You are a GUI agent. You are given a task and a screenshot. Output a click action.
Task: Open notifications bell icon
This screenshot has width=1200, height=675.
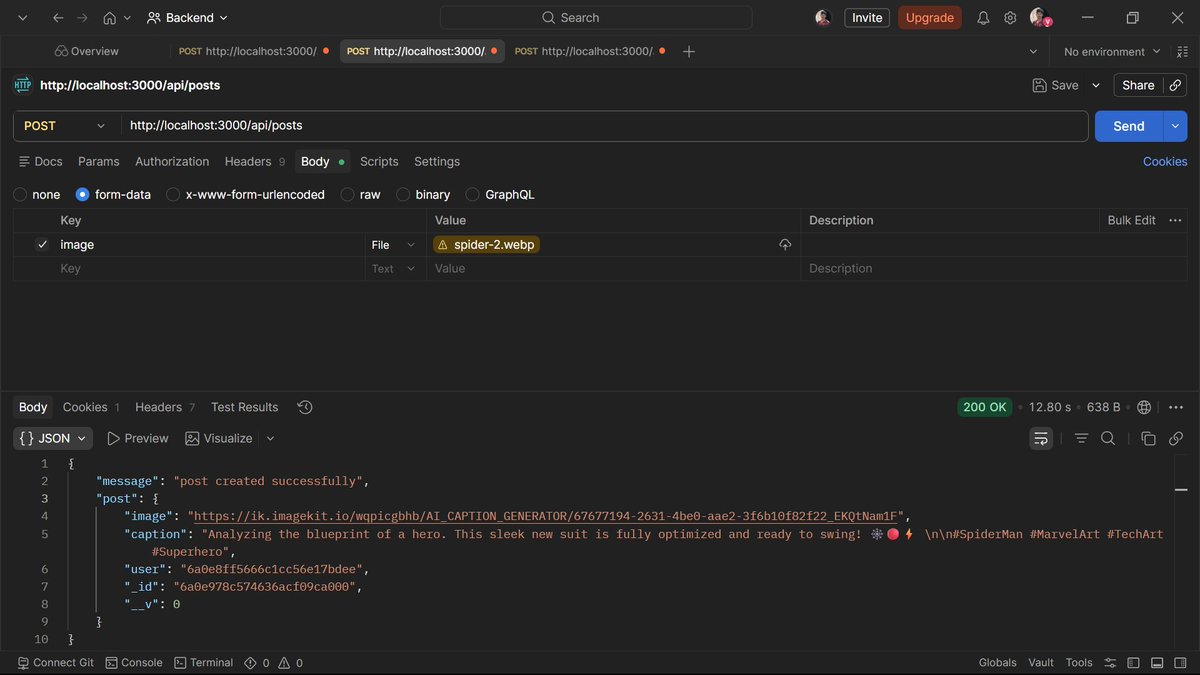[983, 18]
